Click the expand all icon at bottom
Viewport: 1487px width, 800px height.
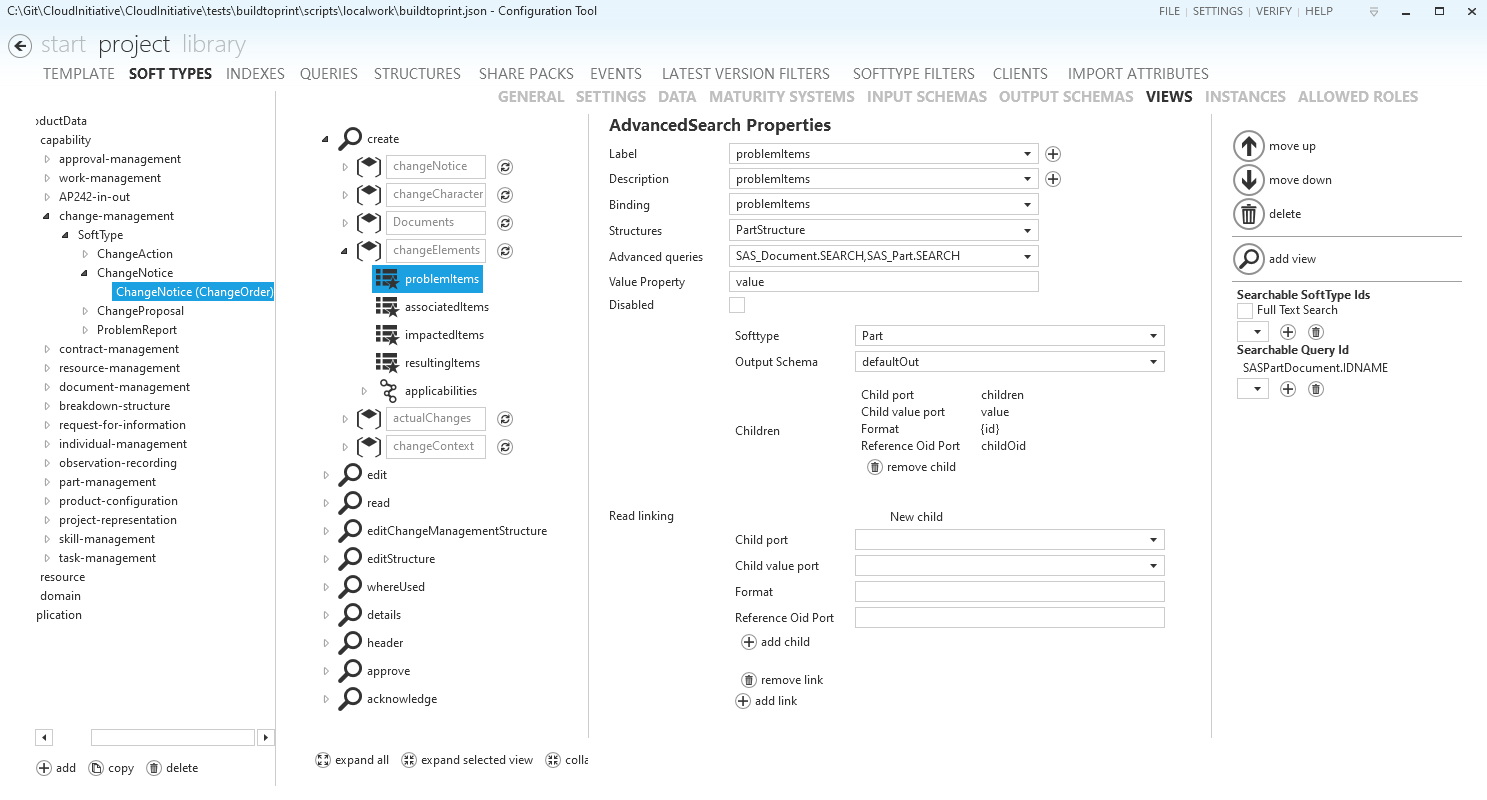pos(322,760)
